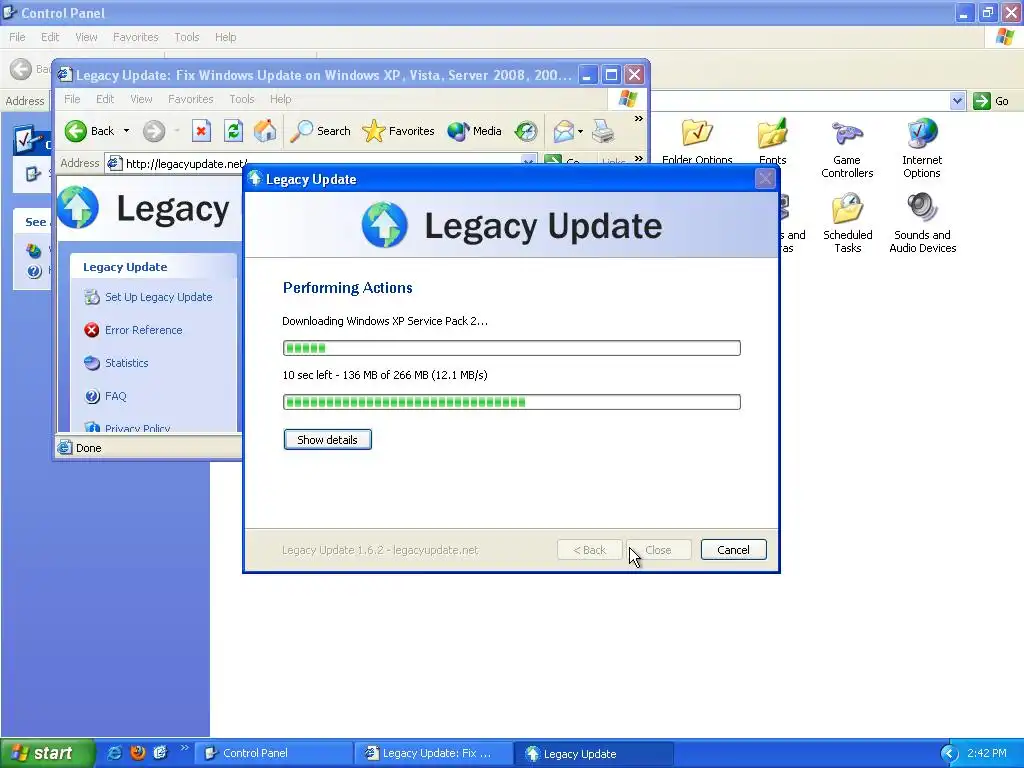Click the Print icon in Internet Explorer
Viewport: 1024px width, 768px height.
pyautogui.click(x=603, y=131)
